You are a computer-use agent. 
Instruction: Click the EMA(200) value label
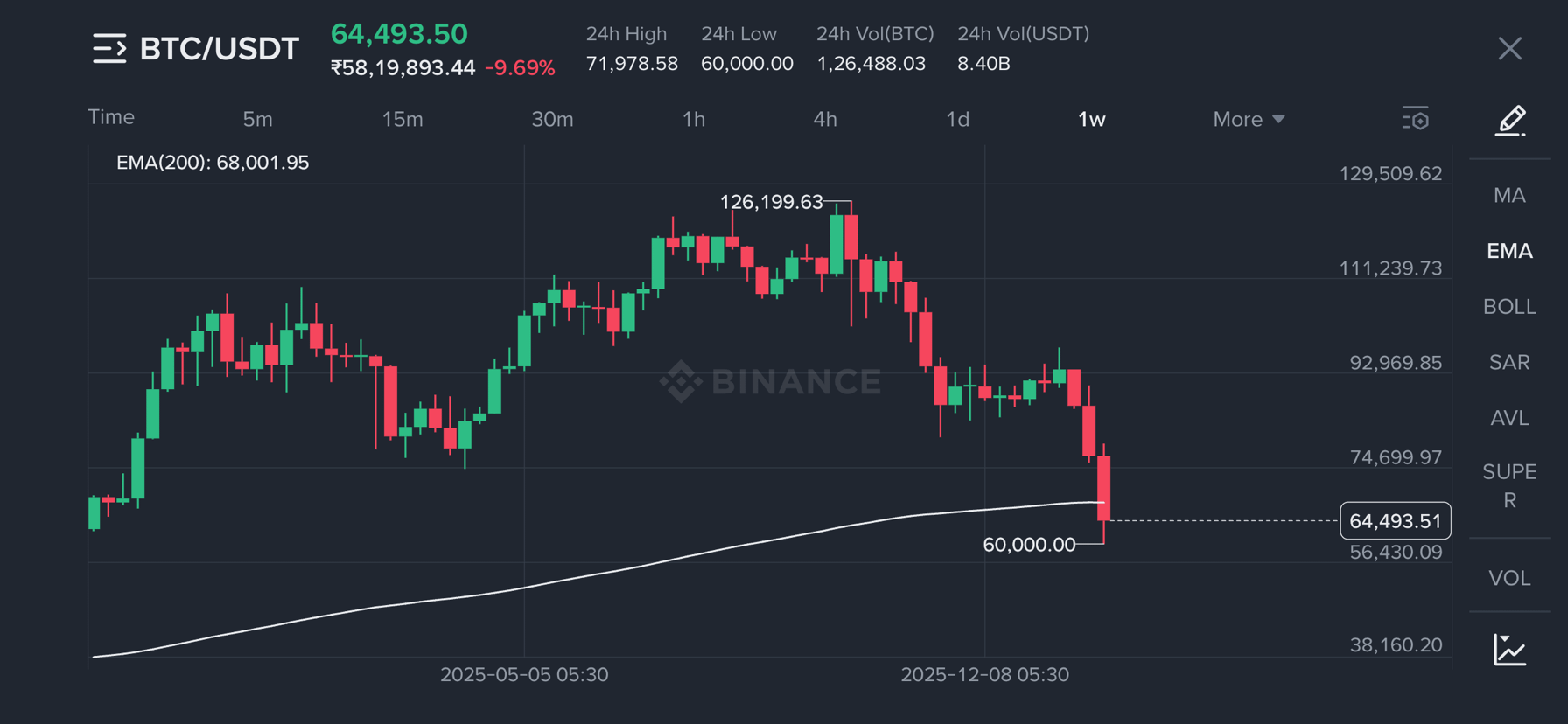(x=213, y=163)
